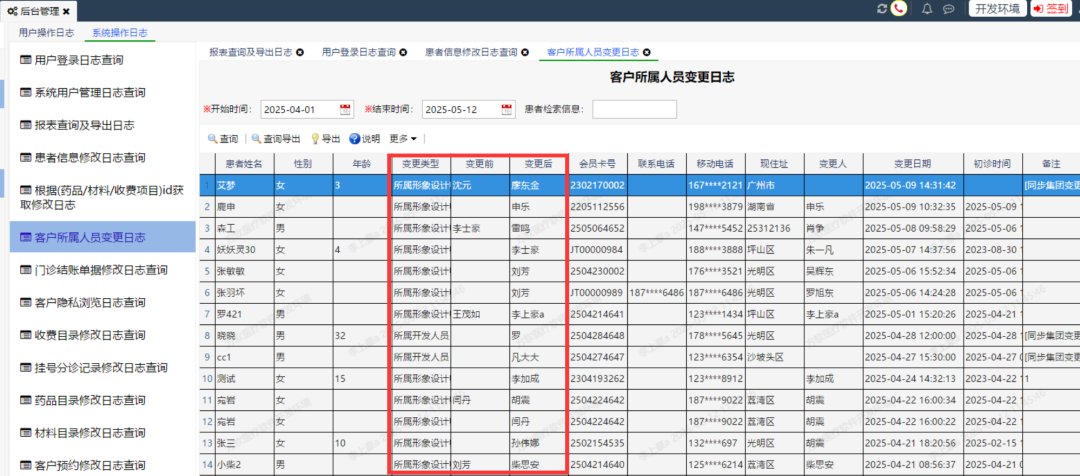Select the row for patient 小柴2

(639, 464)
